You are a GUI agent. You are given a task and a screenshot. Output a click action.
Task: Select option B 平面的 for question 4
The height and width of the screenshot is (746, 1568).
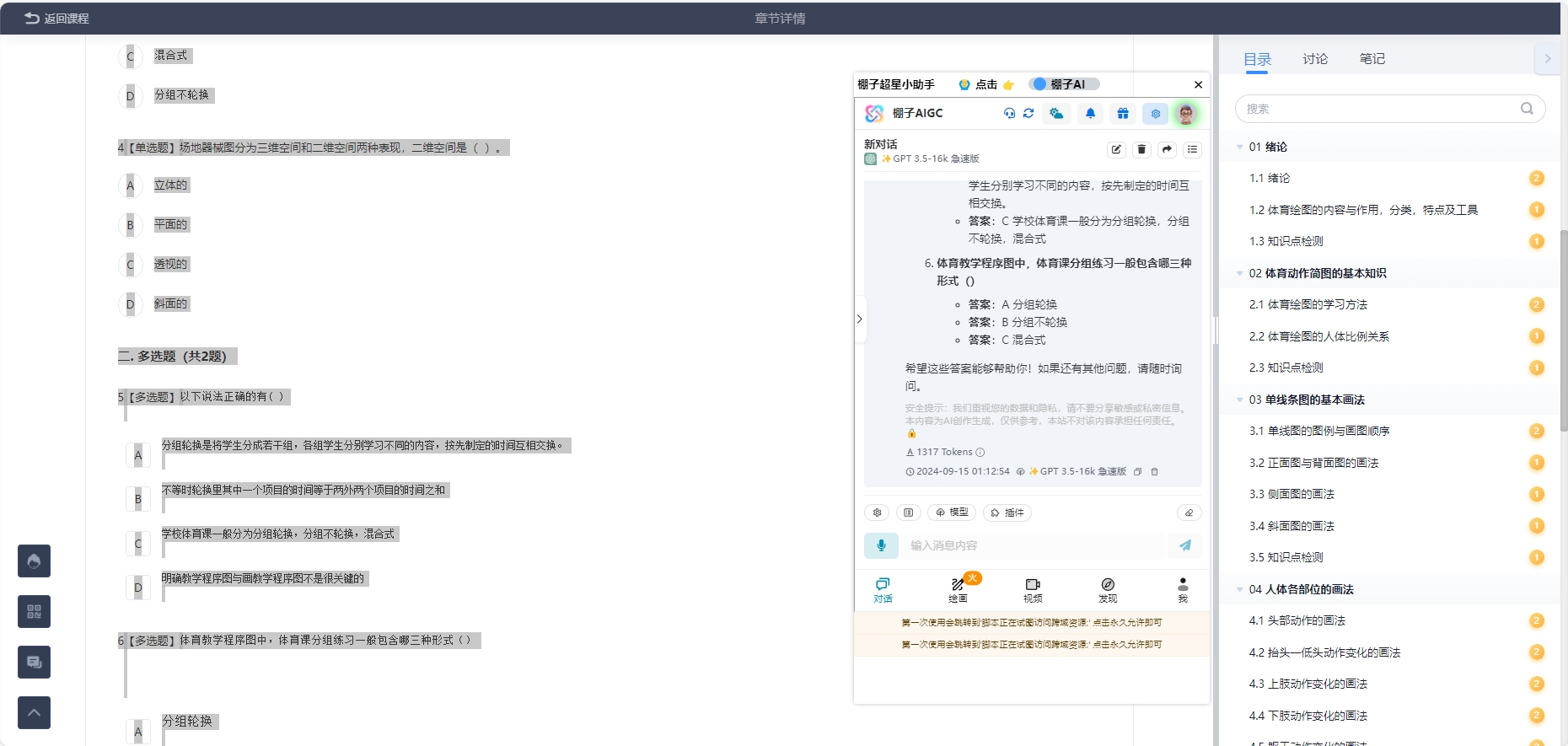coord(130,225)
